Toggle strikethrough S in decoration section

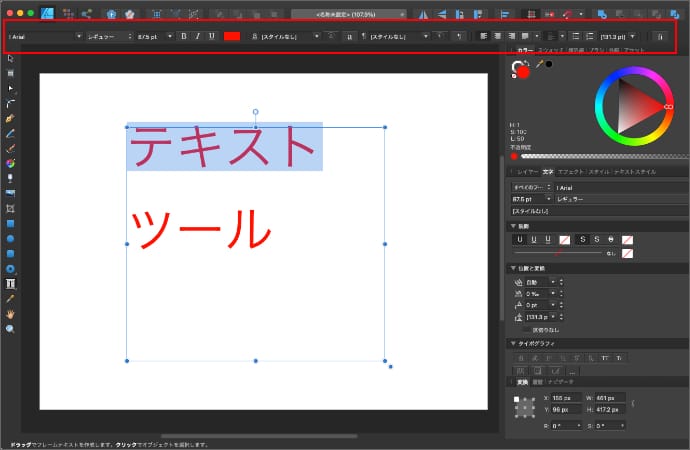tap(581, 240)
